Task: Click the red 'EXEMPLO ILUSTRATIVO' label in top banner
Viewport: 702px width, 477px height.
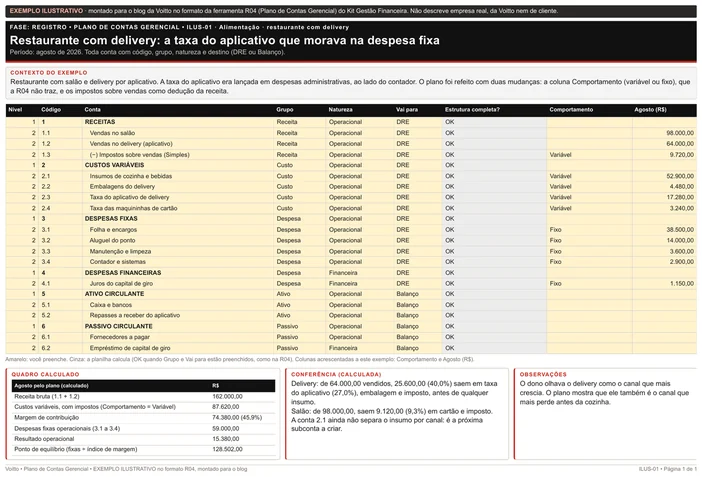Action: (47, 11)
